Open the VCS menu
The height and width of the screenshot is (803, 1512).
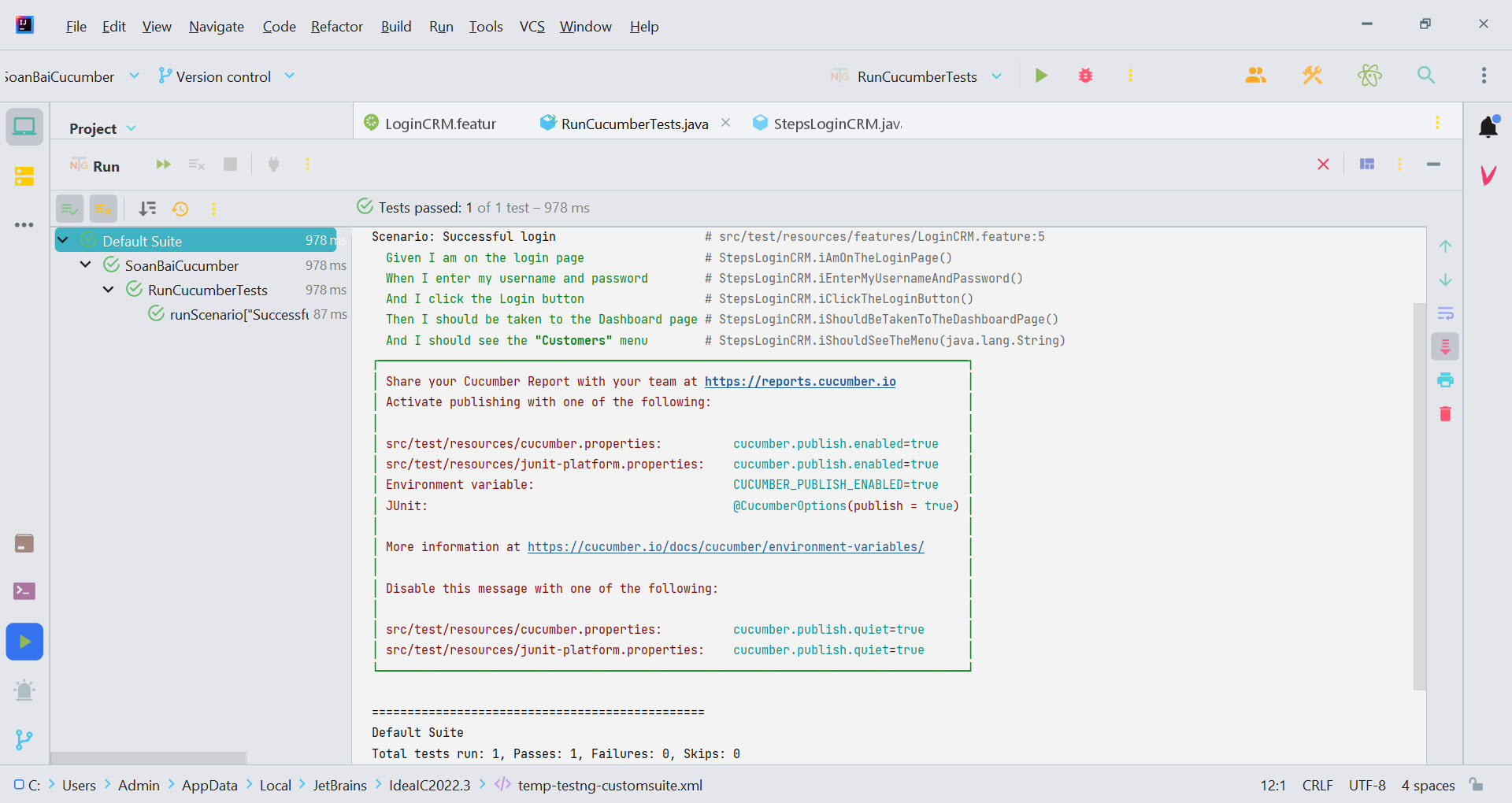pos(532,27)
